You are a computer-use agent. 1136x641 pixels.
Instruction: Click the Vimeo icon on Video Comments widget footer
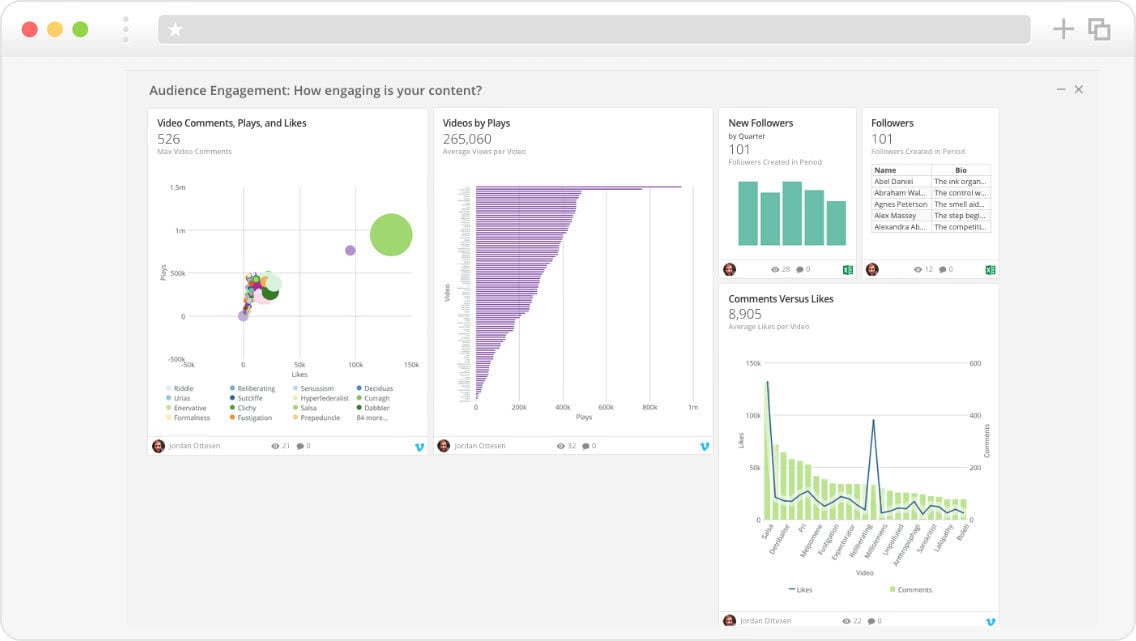420,446
